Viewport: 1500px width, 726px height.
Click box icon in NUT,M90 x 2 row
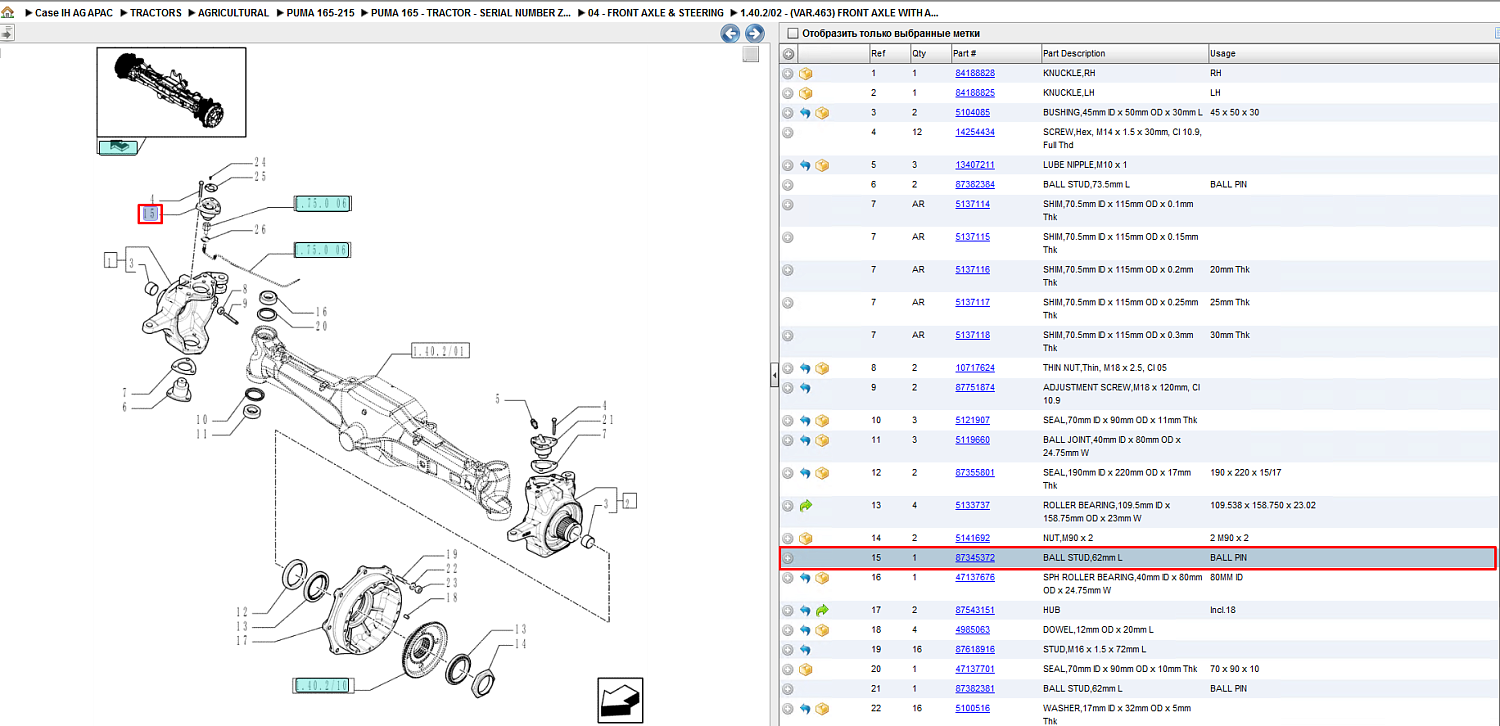point(805,538)
